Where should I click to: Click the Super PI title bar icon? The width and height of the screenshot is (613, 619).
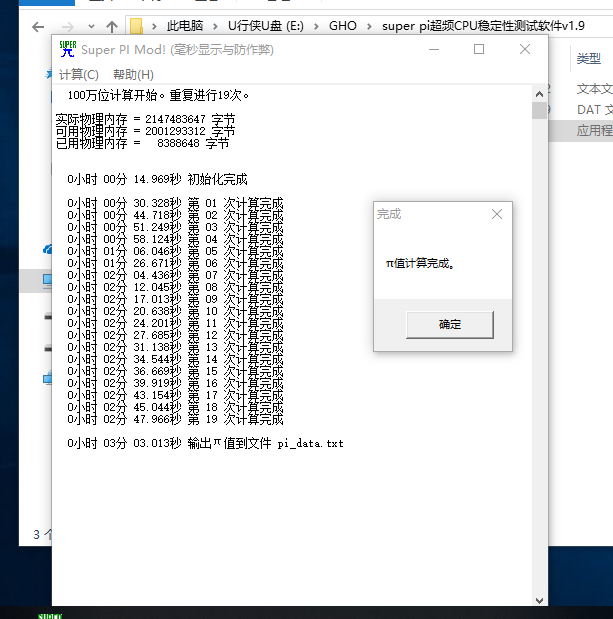[x=67, y=49]
